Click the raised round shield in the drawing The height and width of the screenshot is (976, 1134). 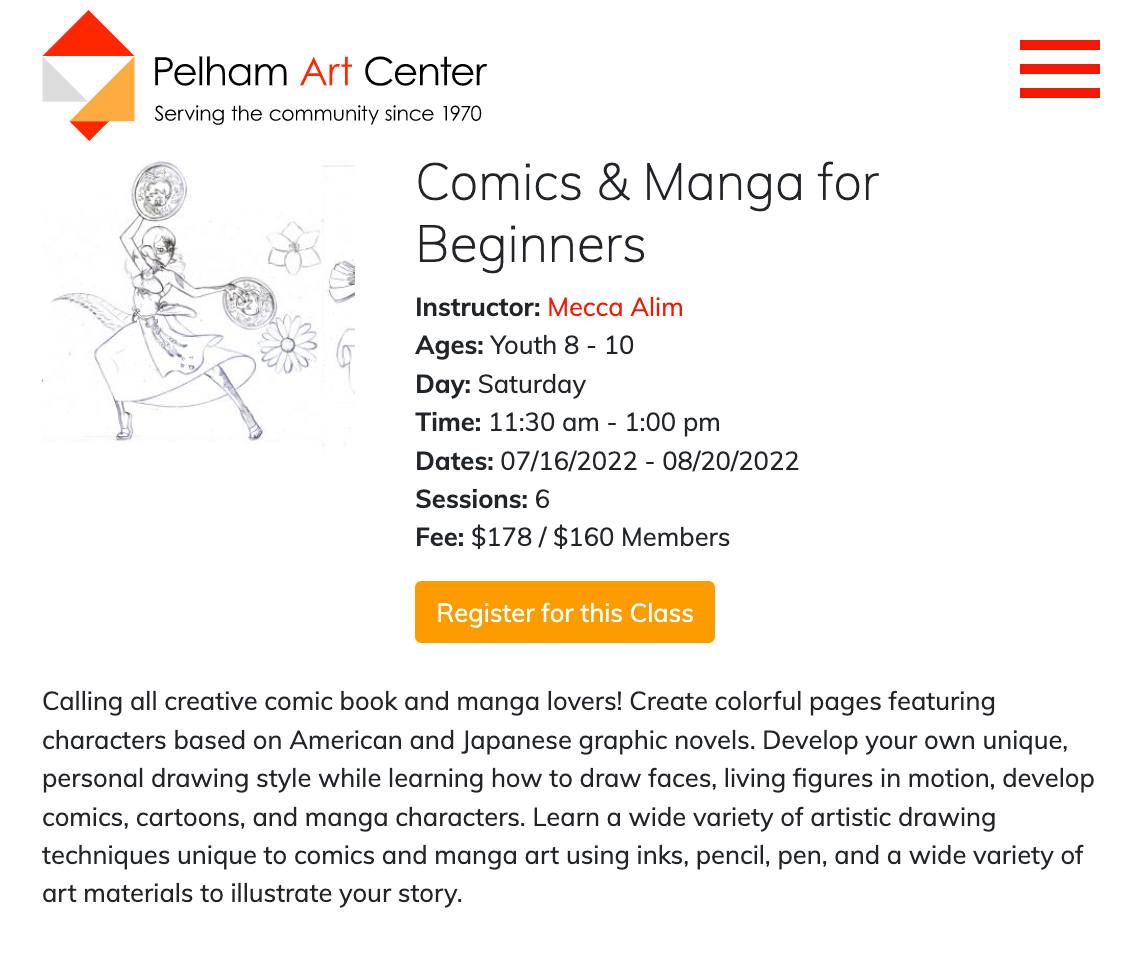click(x=159, y=190)
